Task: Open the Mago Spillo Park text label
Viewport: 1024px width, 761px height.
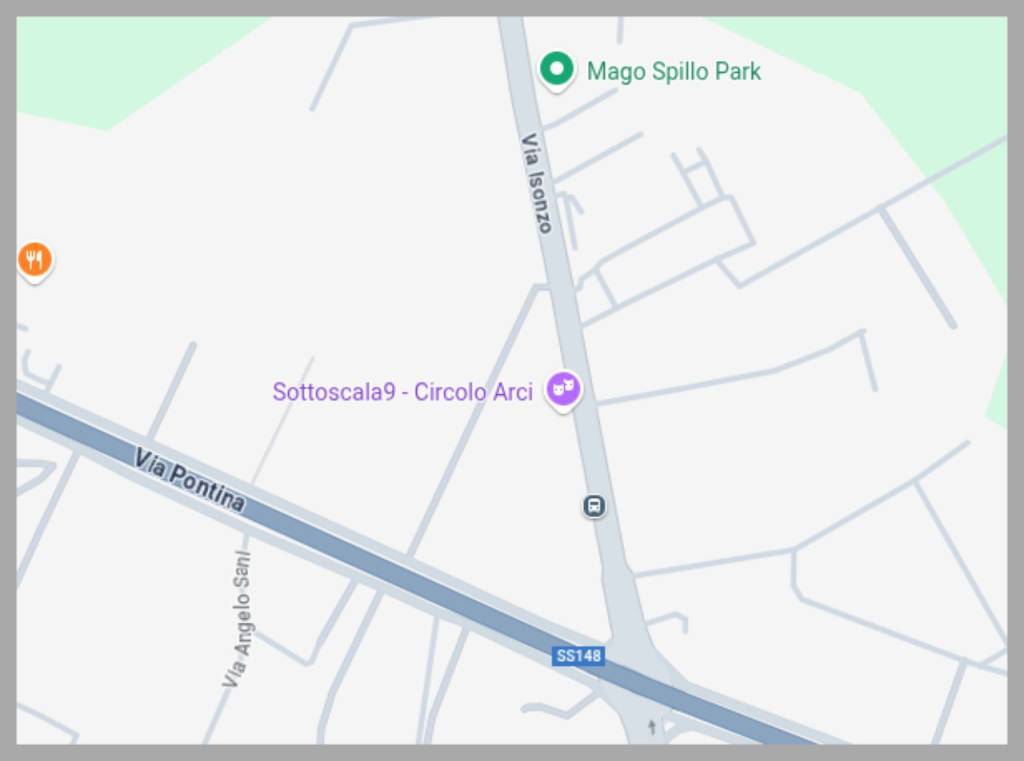Action: click(674, 71)
